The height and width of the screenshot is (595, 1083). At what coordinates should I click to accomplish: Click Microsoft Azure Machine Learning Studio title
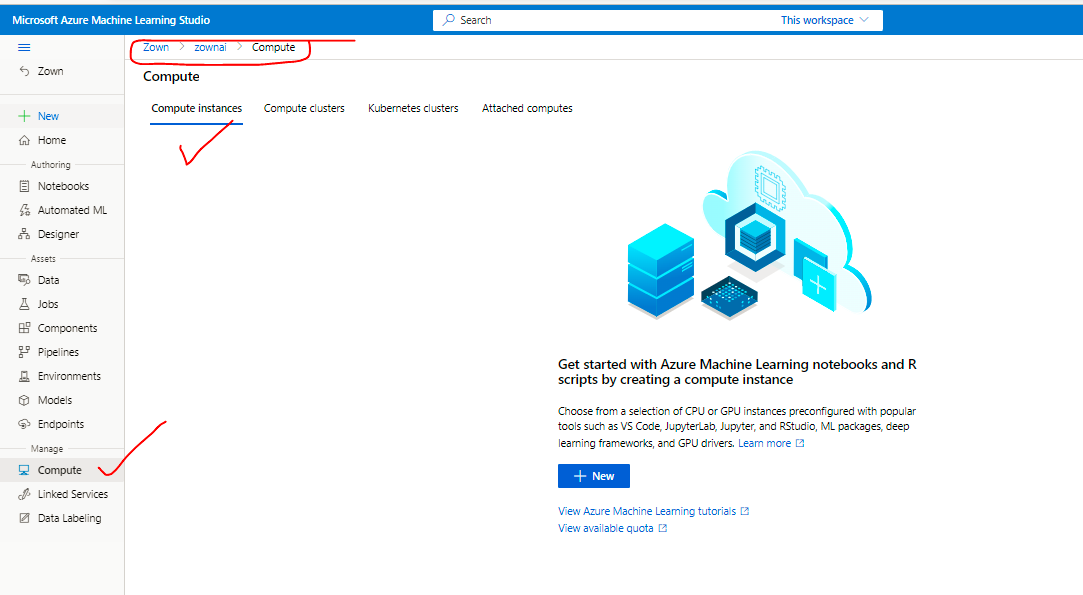111,20
